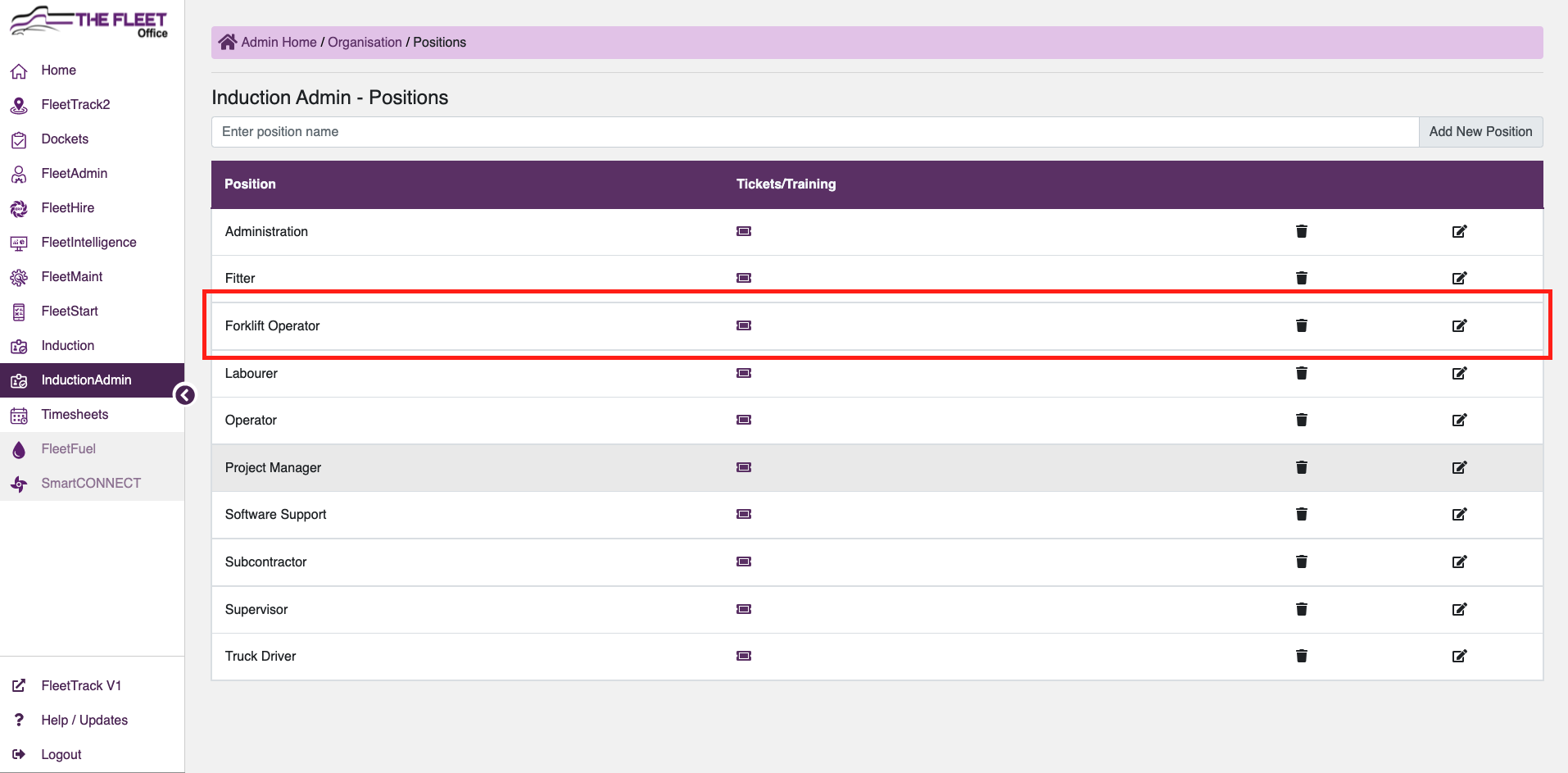
Task: Edit the Administration position
Action: coord(1459,231)
